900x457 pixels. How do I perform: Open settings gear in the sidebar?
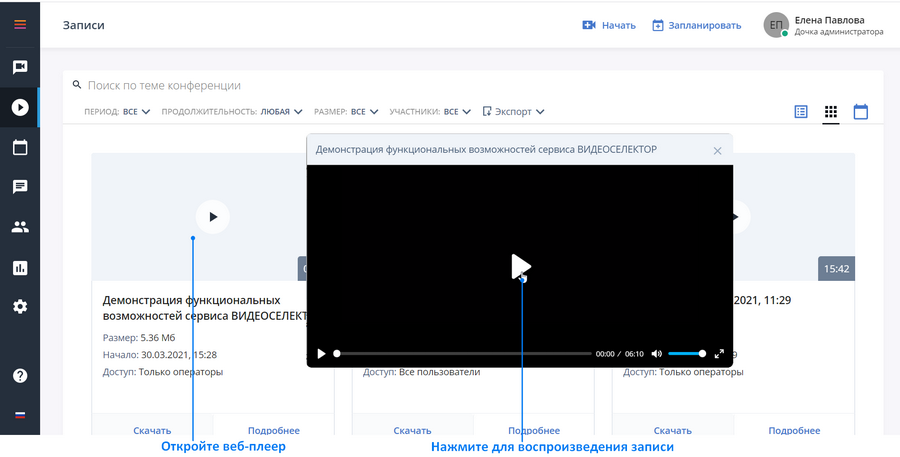pos(20,307)
